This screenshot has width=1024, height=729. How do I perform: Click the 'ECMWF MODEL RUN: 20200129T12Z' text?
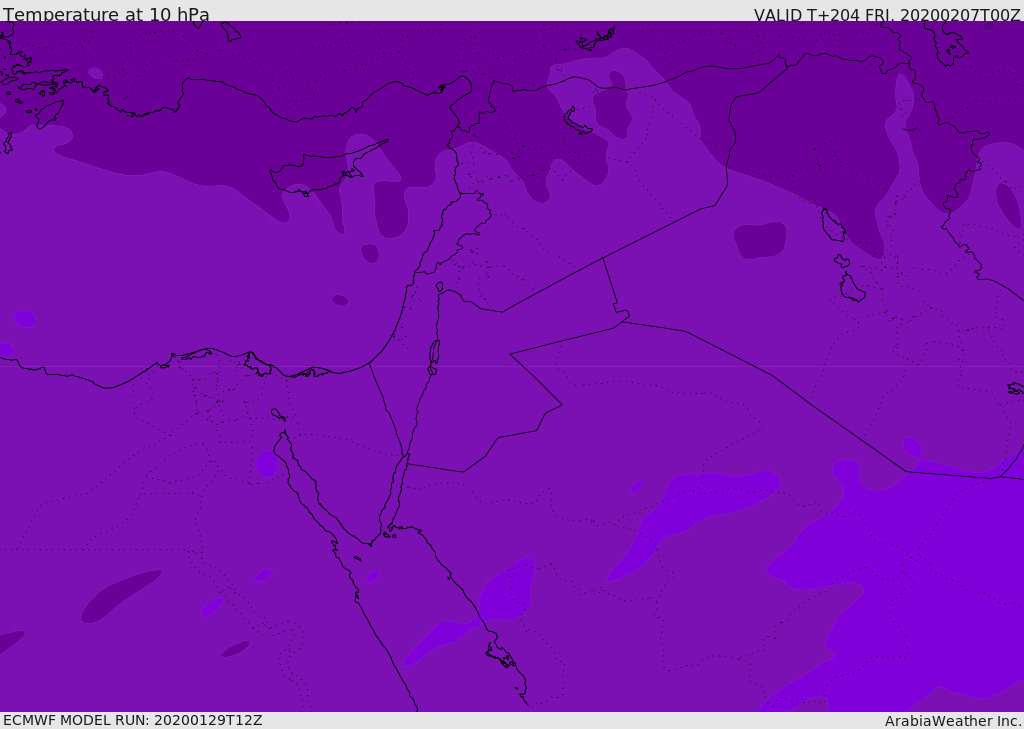(x=133, y=720)
